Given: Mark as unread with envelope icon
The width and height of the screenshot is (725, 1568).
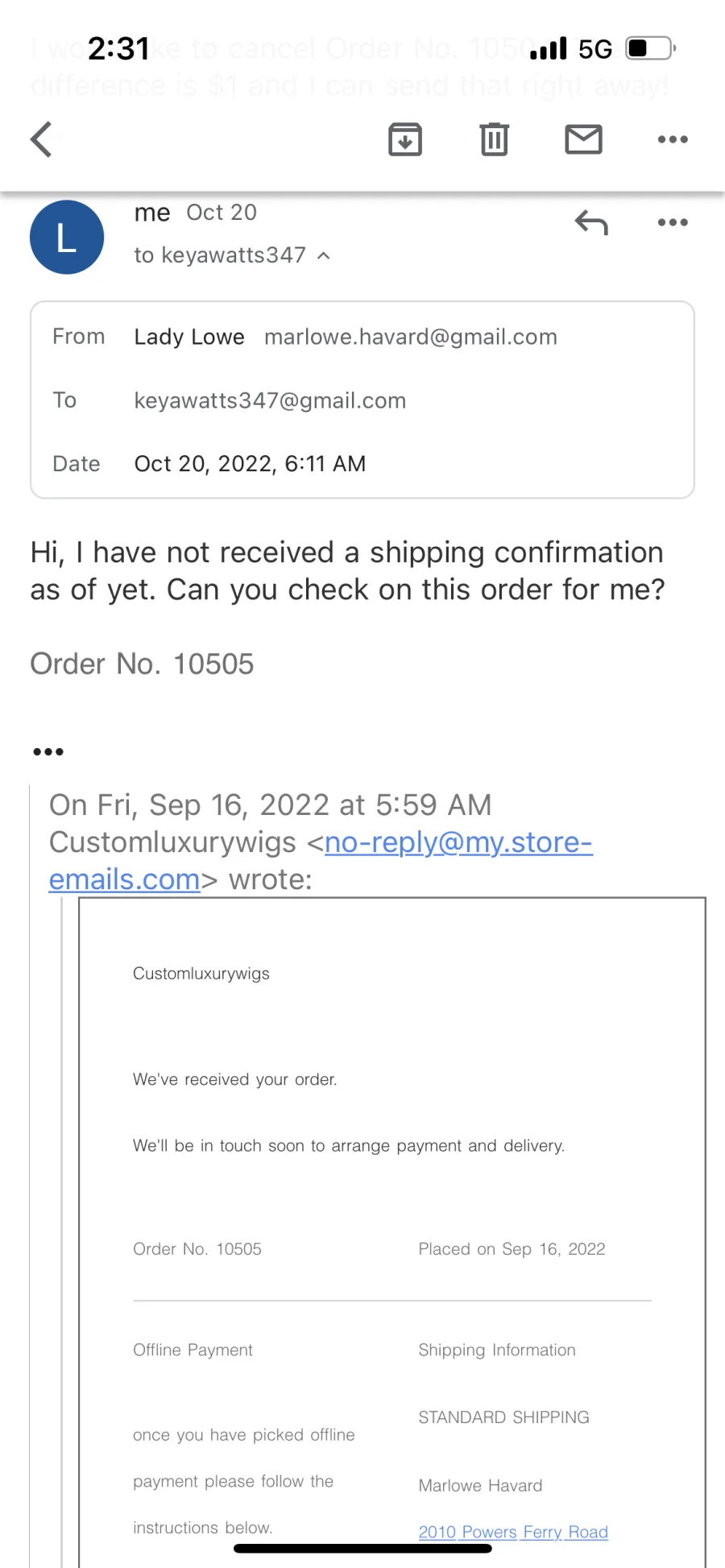Looking at the screenshot, I should [x=583, y=139].
